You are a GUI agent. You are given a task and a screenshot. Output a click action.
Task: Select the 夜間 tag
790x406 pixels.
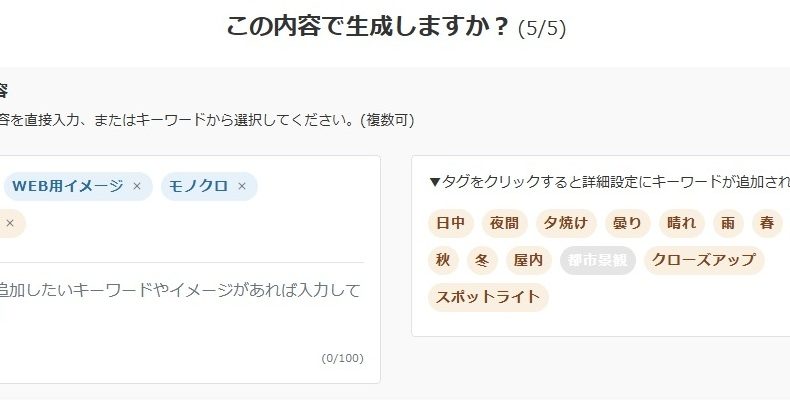coord(505,223)
